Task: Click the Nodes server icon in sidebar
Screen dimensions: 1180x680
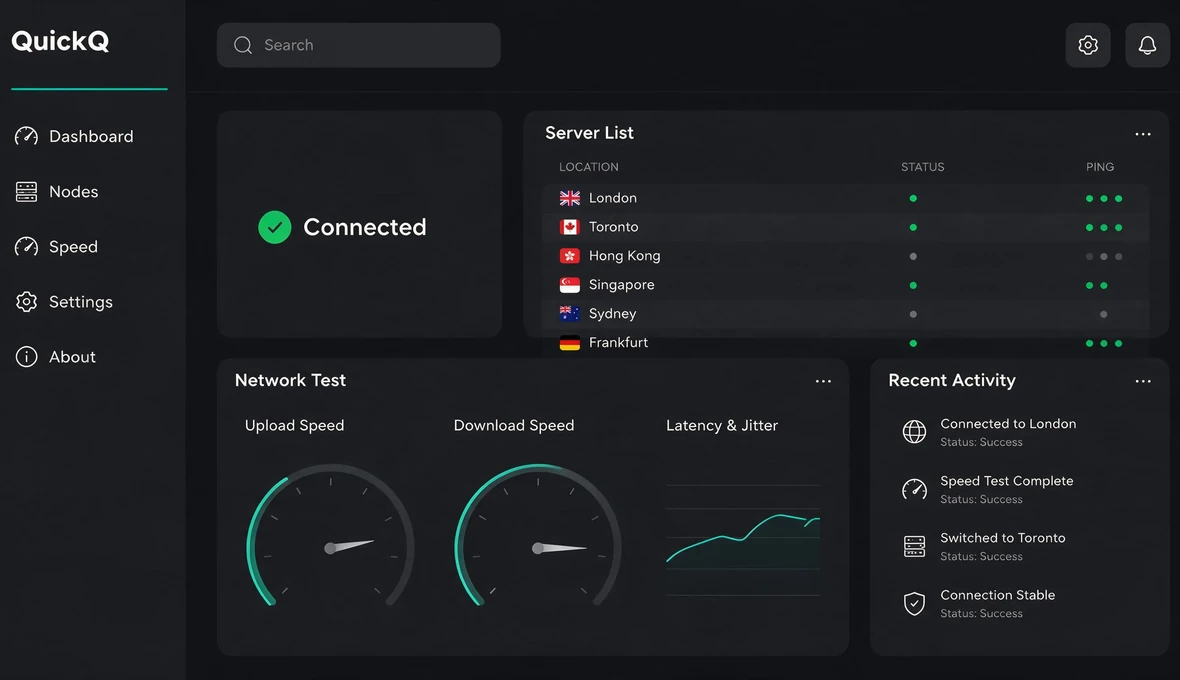Action: click(x=26, y=192)
